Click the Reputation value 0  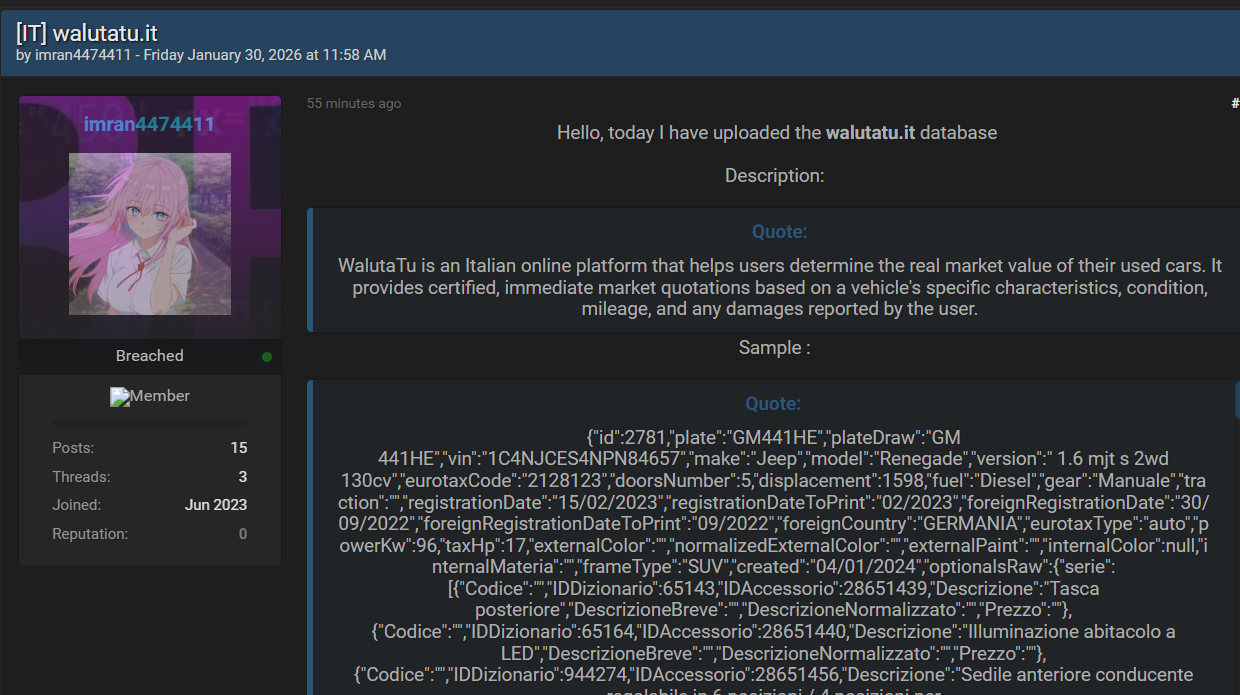coord(242,534)
